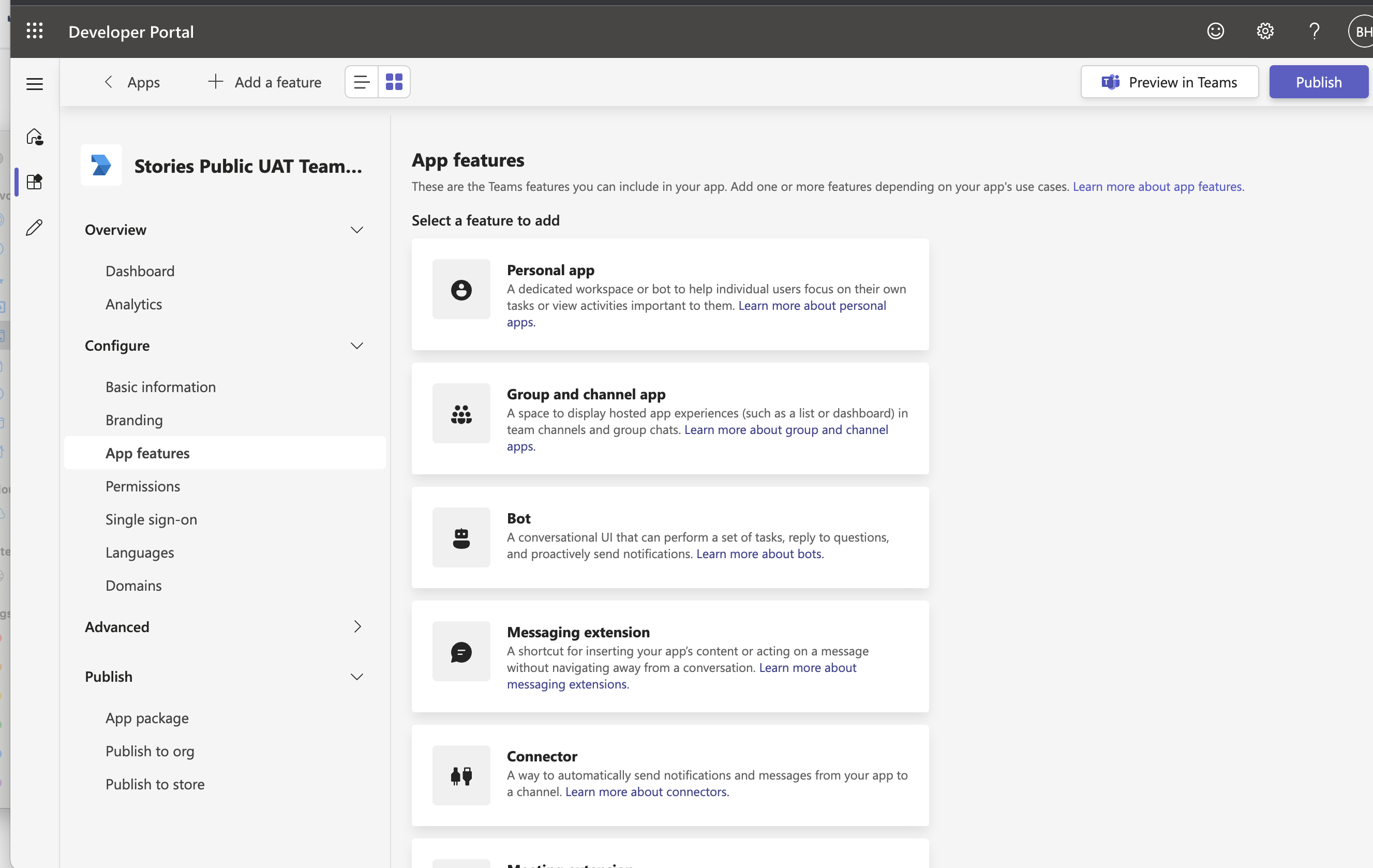Click the Configure section header
This screenshot has width=1373, height=868.
[117, 346]
